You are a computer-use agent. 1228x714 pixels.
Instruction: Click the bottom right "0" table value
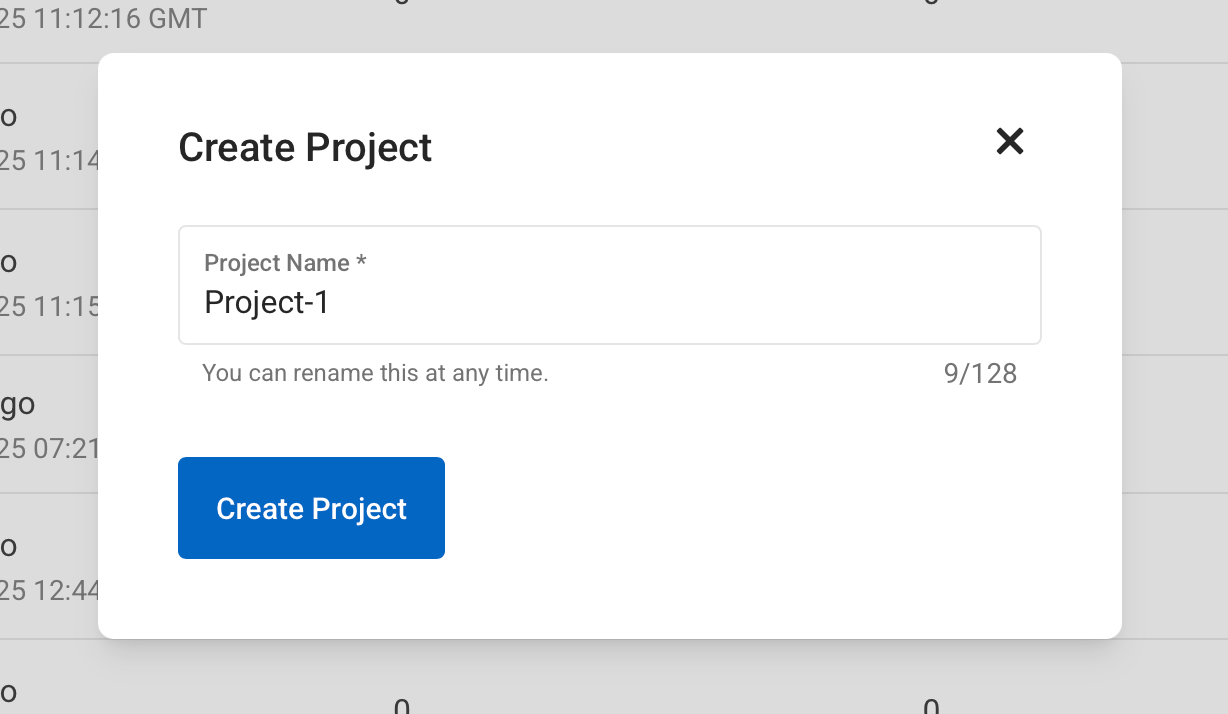pos(931,706)
